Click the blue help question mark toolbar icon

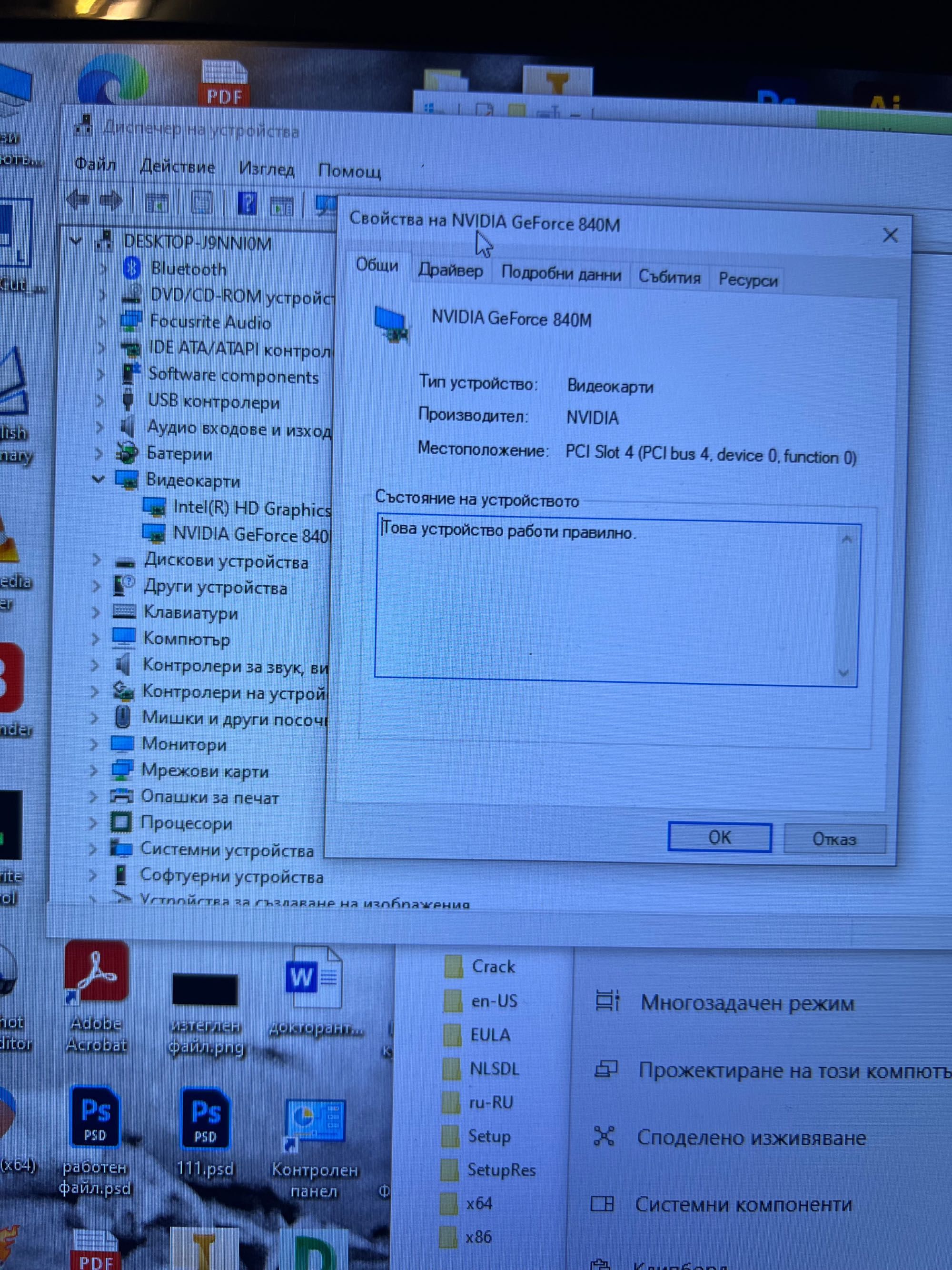pyautogui.click(x=248, y=203)
